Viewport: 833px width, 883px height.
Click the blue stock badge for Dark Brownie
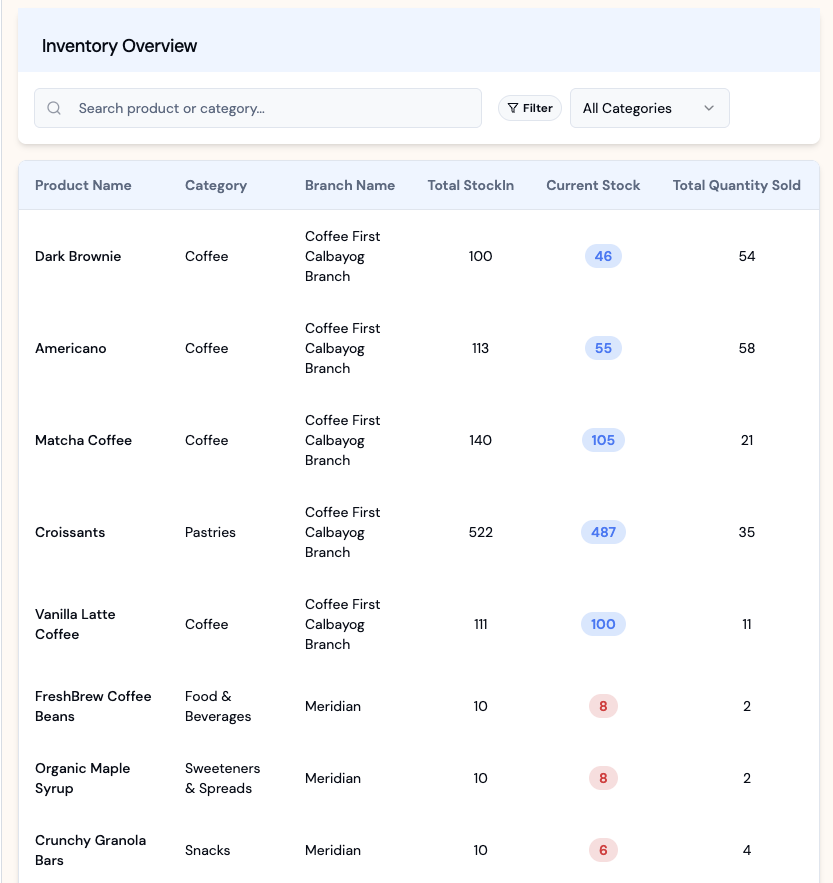coord(603,256)
